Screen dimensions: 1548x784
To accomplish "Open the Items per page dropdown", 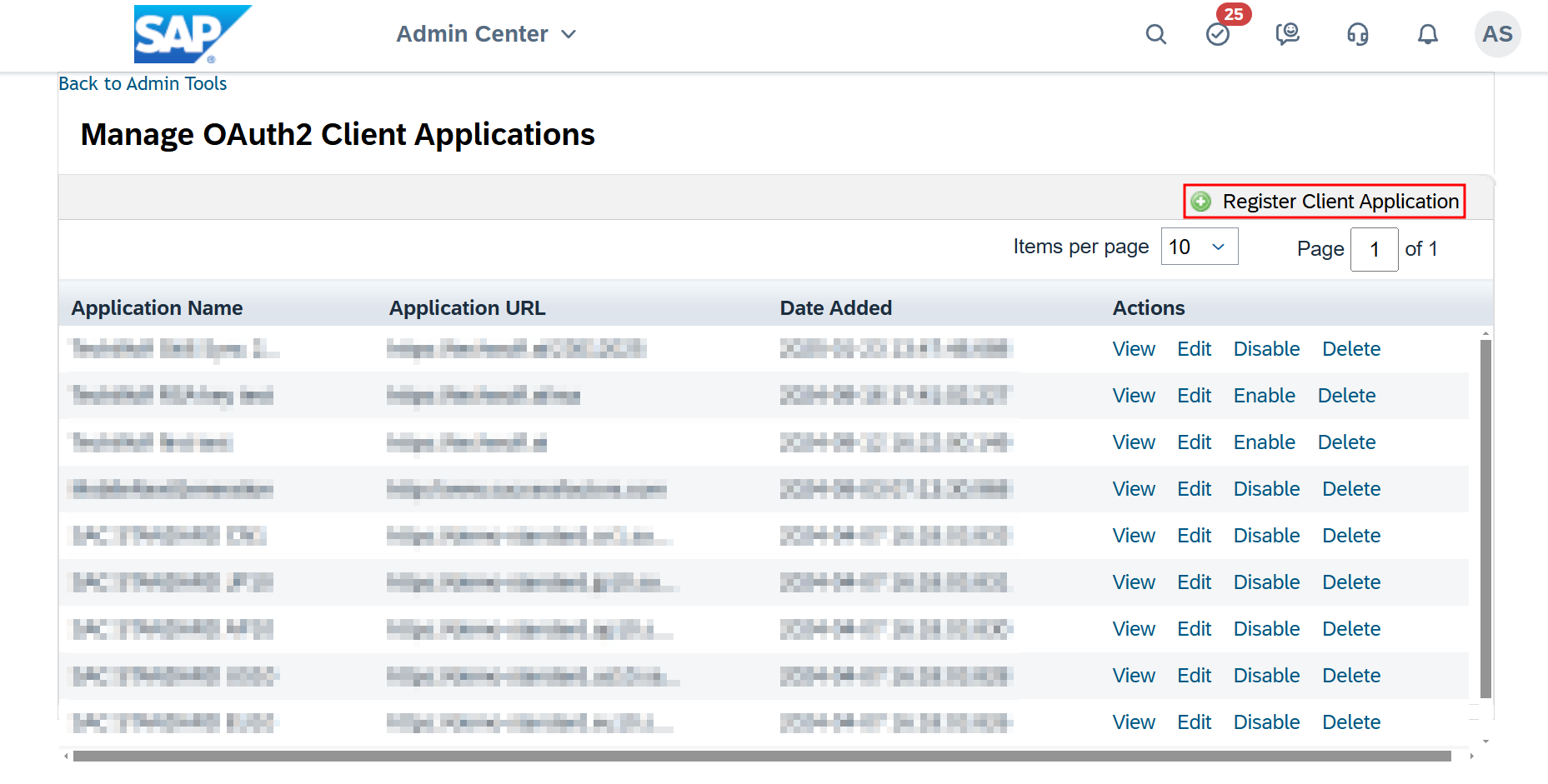I will coord(1199,246).
